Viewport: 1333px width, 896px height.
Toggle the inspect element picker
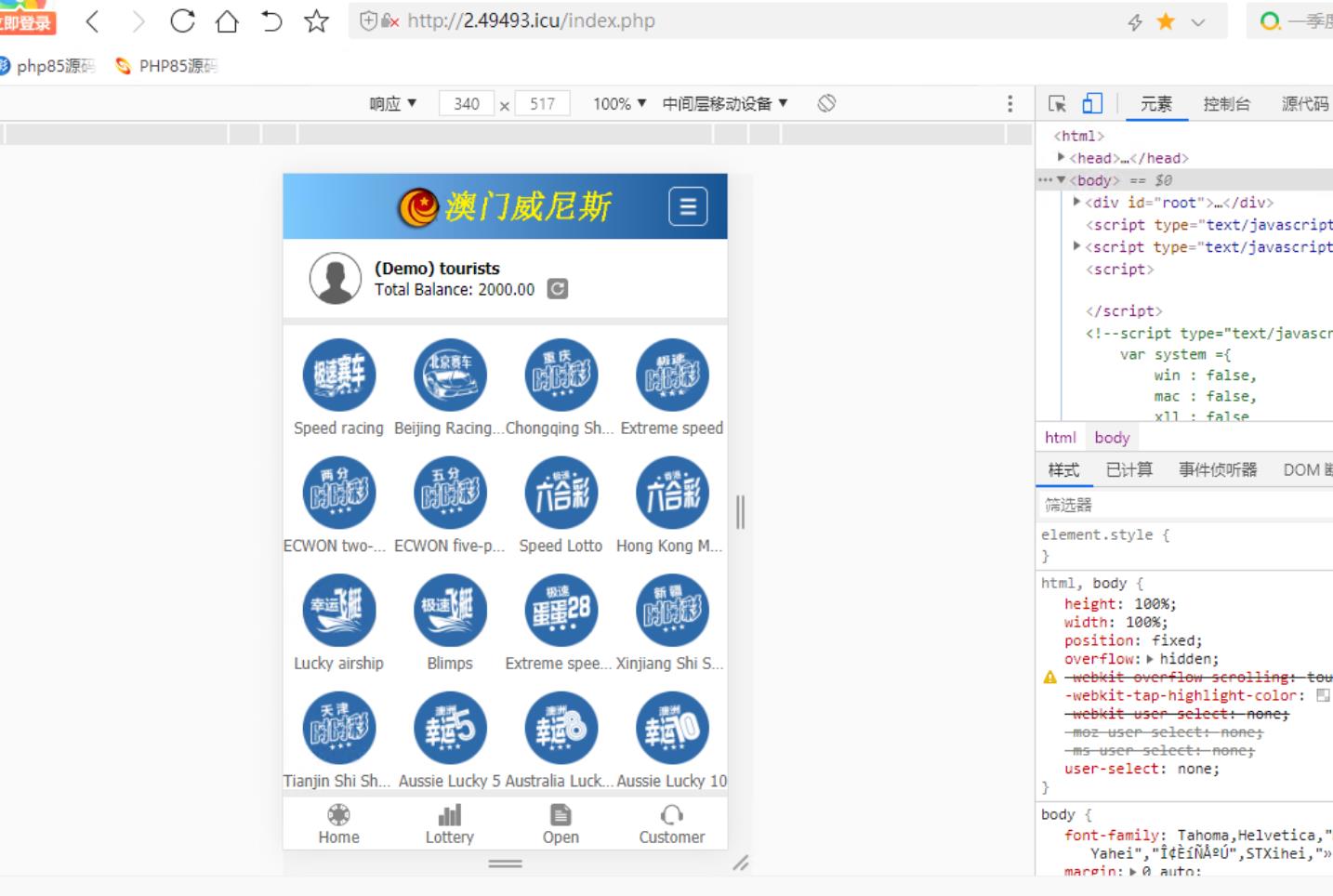pyautogui.click(x=1057, y=103)
